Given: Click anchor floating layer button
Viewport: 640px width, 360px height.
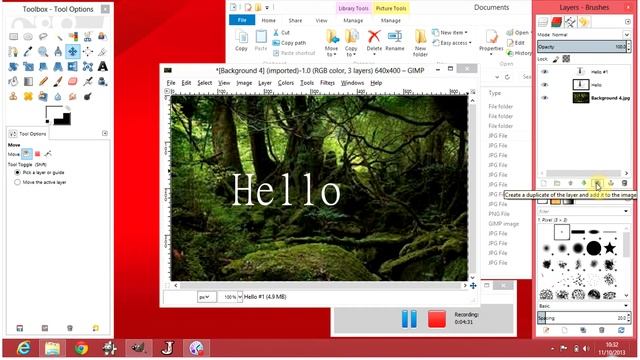Looking at the screenshot, I should click(611, 184).
